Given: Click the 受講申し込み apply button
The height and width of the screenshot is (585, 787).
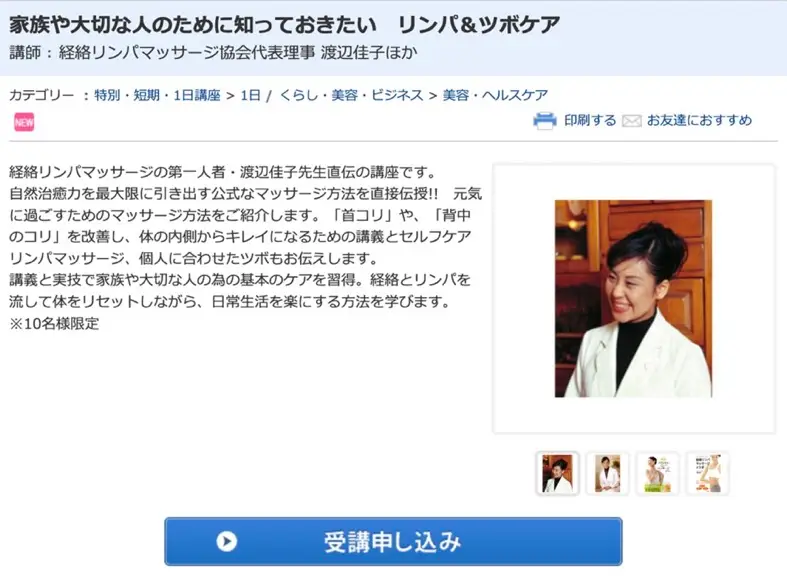Looking at the screenshot, I should pos(393,541).
